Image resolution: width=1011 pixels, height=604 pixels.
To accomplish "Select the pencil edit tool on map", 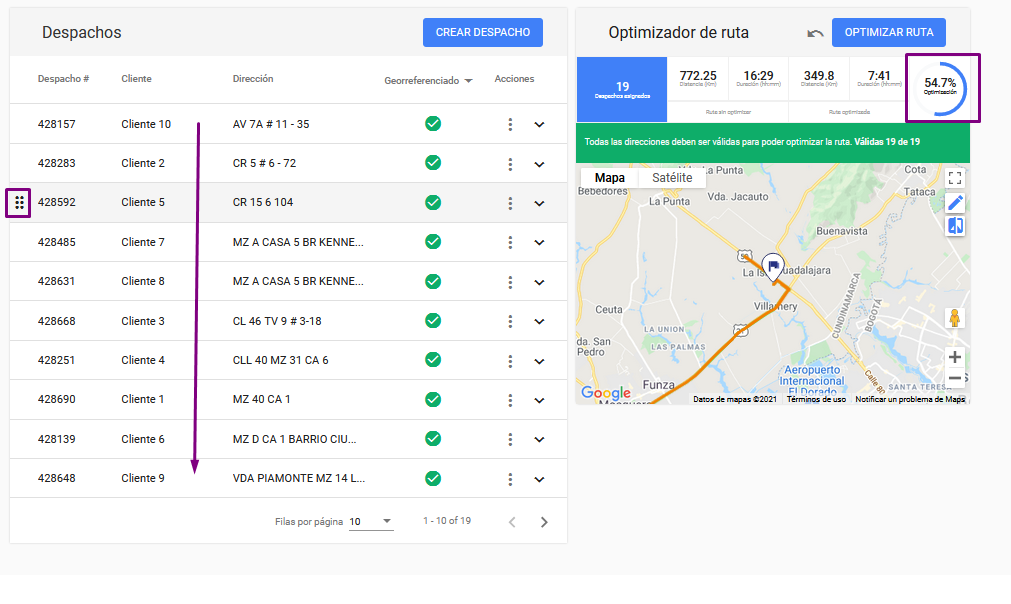I will (955, 203).
